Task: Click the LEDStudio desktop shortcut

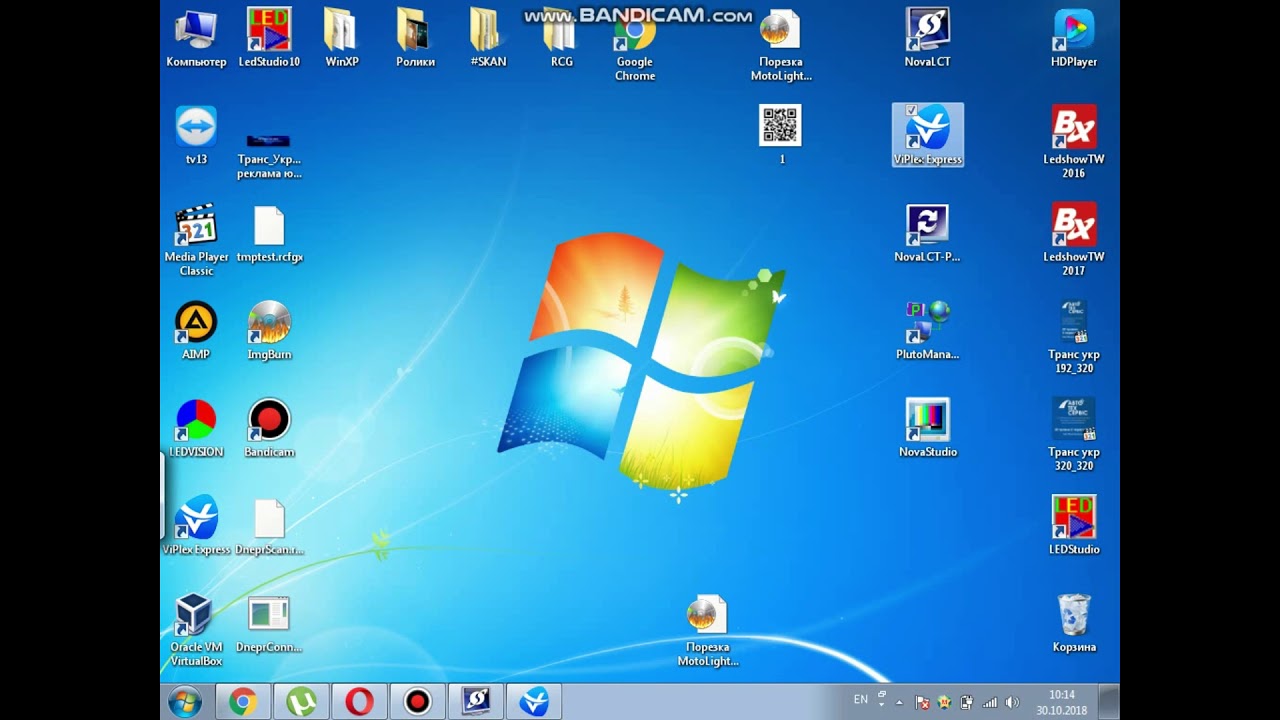Action: [1074, 525]
